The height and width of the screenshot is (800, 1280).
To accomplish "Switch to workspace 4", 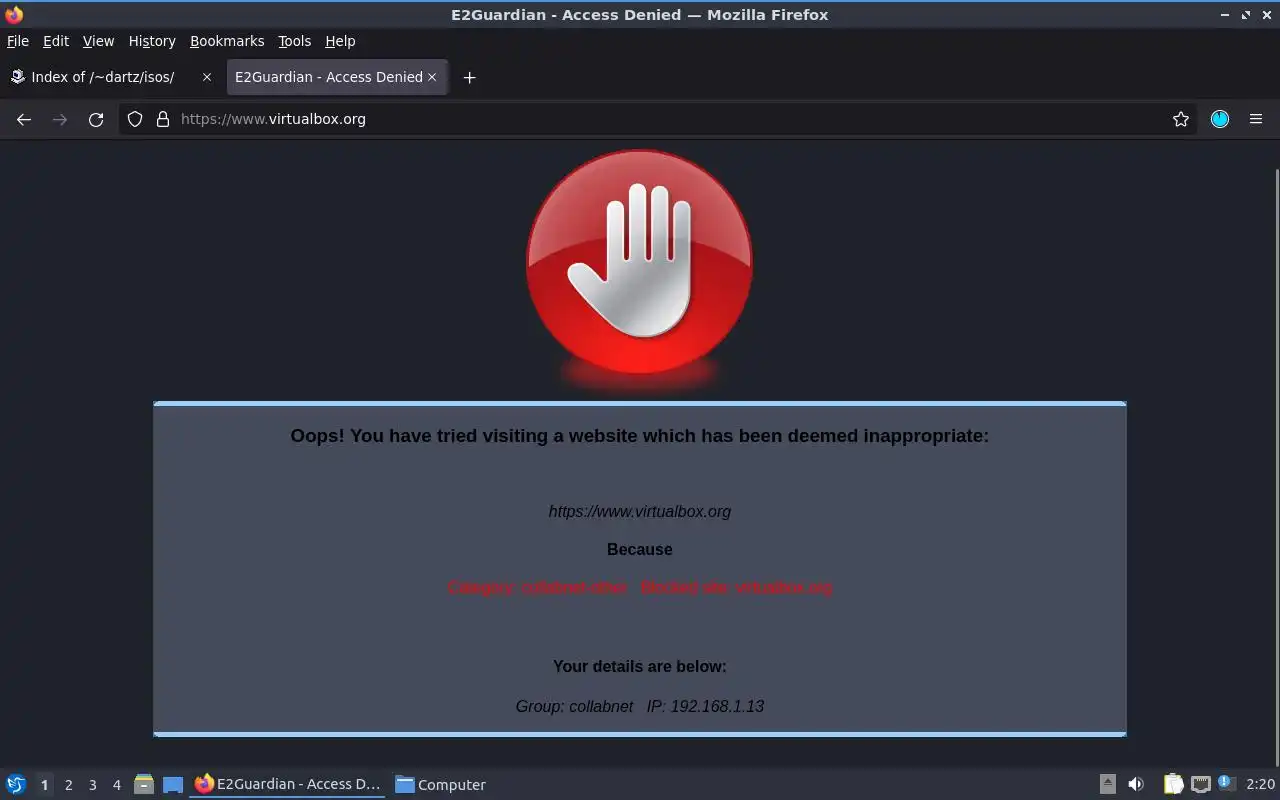I will point(117,785).
